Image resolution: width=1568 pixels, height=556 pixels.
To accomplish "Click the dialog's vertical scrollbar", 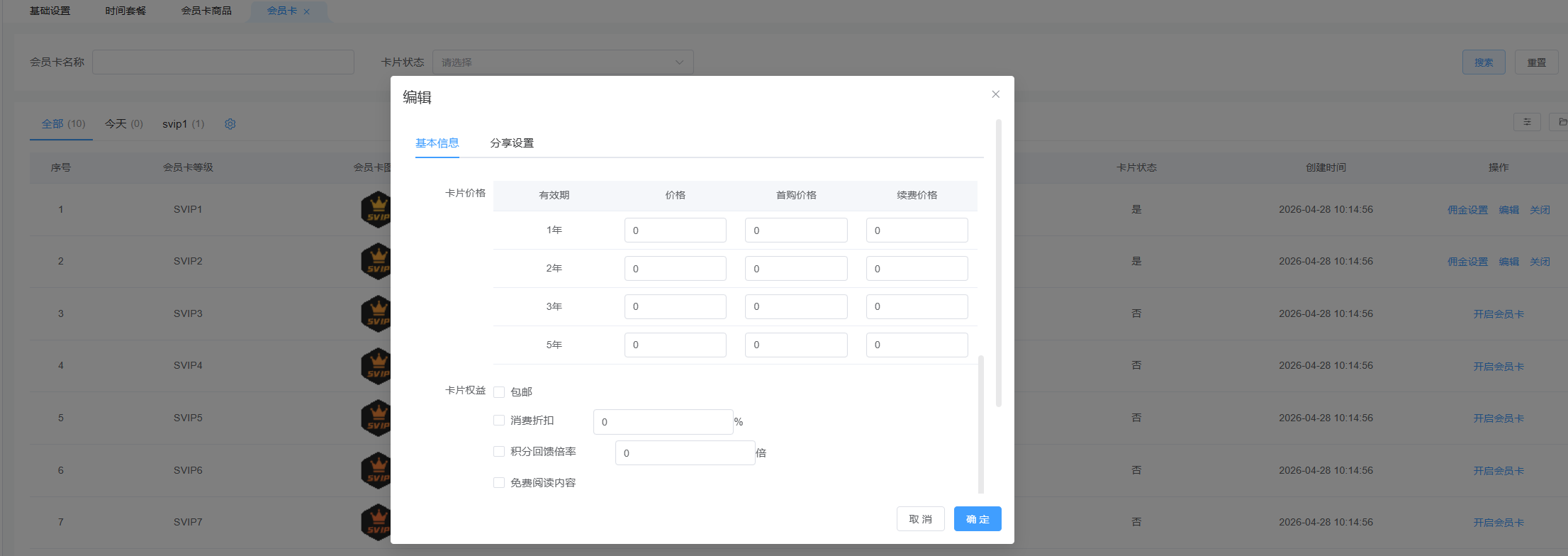I will (x=999, y=262).
